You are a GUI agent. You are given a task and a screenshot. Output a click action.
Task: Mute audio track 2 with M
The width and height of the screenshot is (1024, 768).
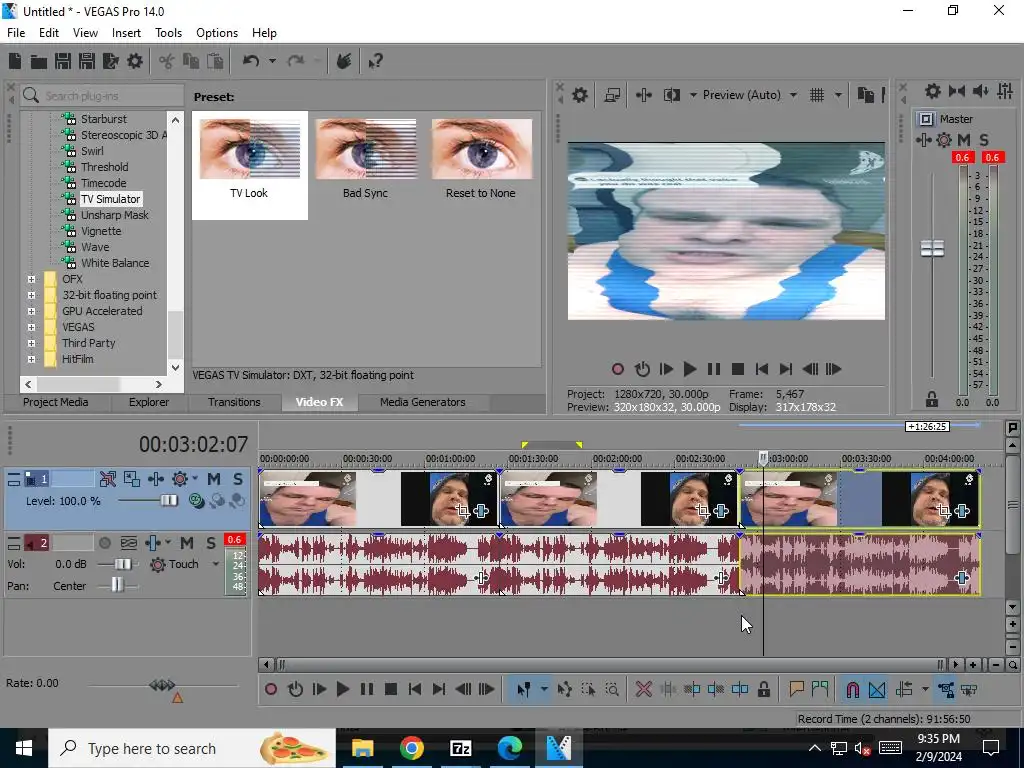[x=187, y=543]
